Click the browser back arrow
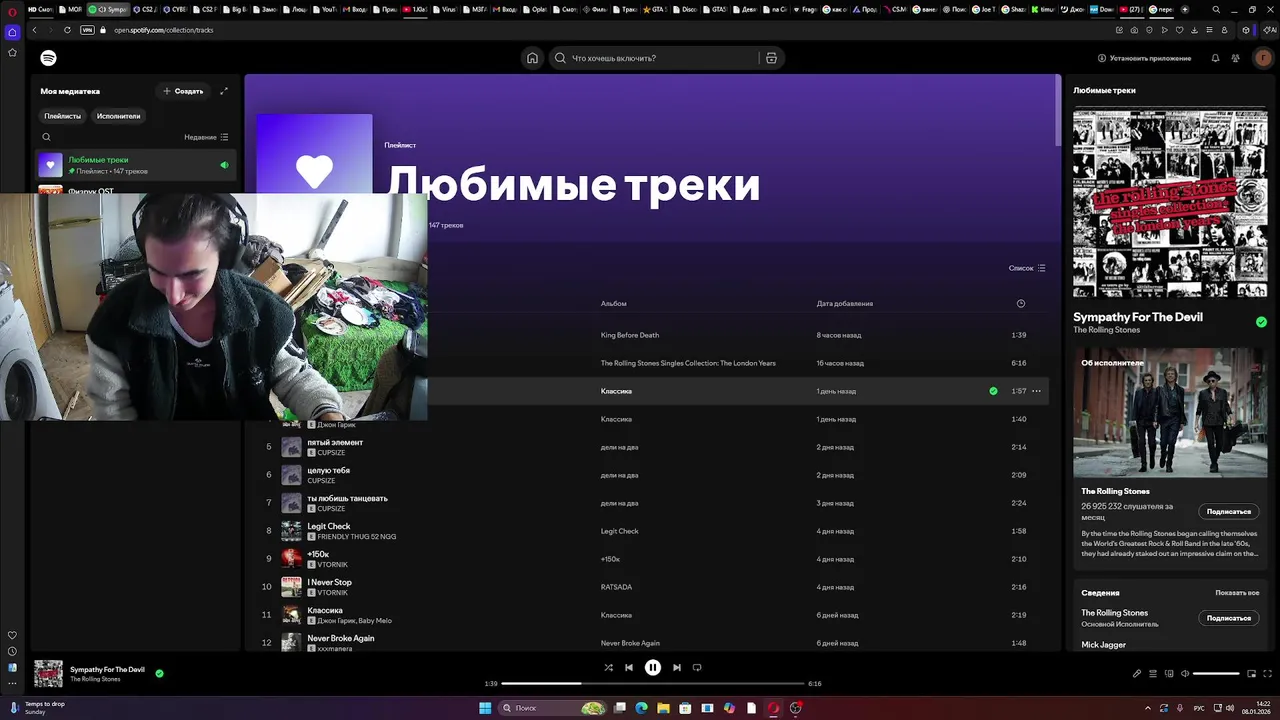 click(34, 30)
